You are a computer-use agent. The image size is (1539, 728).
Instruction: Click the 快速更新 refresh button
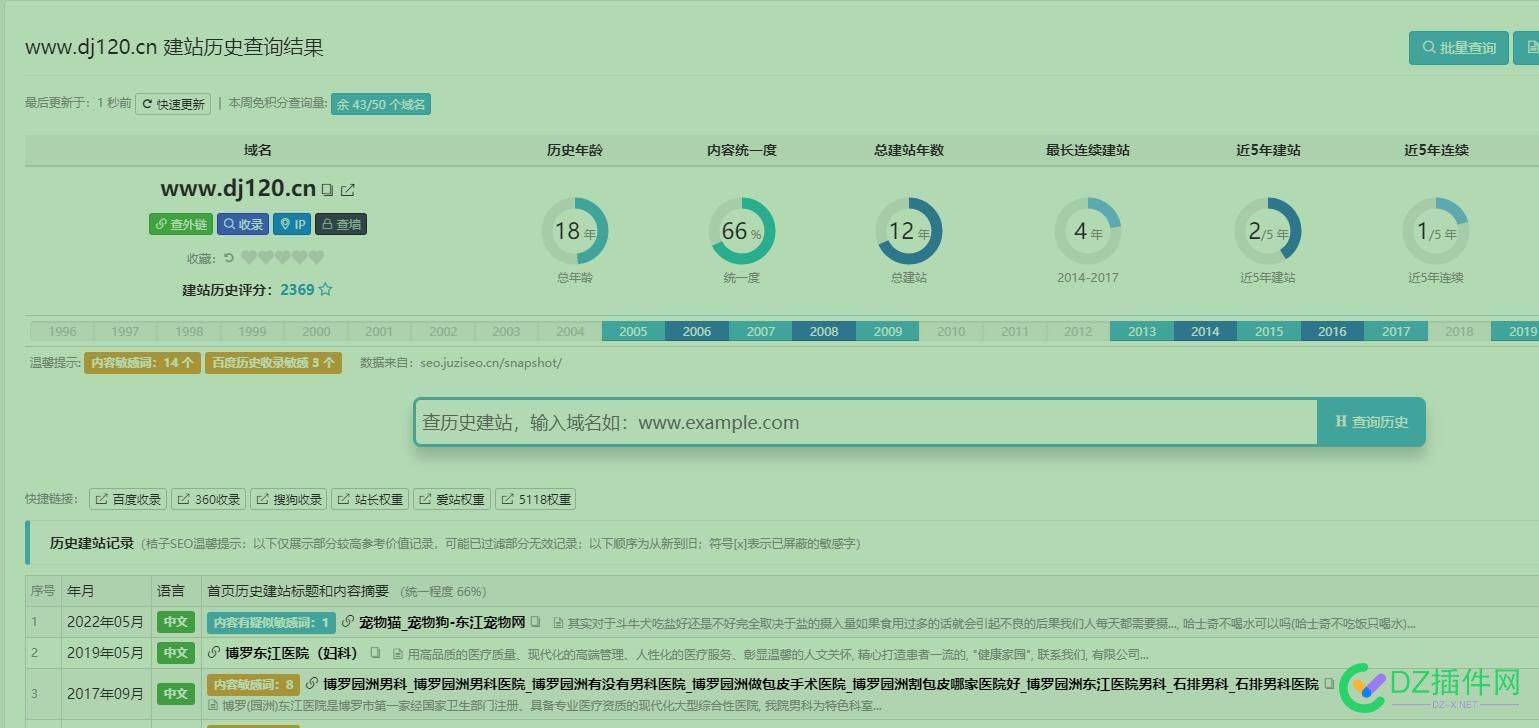[173, 104]
